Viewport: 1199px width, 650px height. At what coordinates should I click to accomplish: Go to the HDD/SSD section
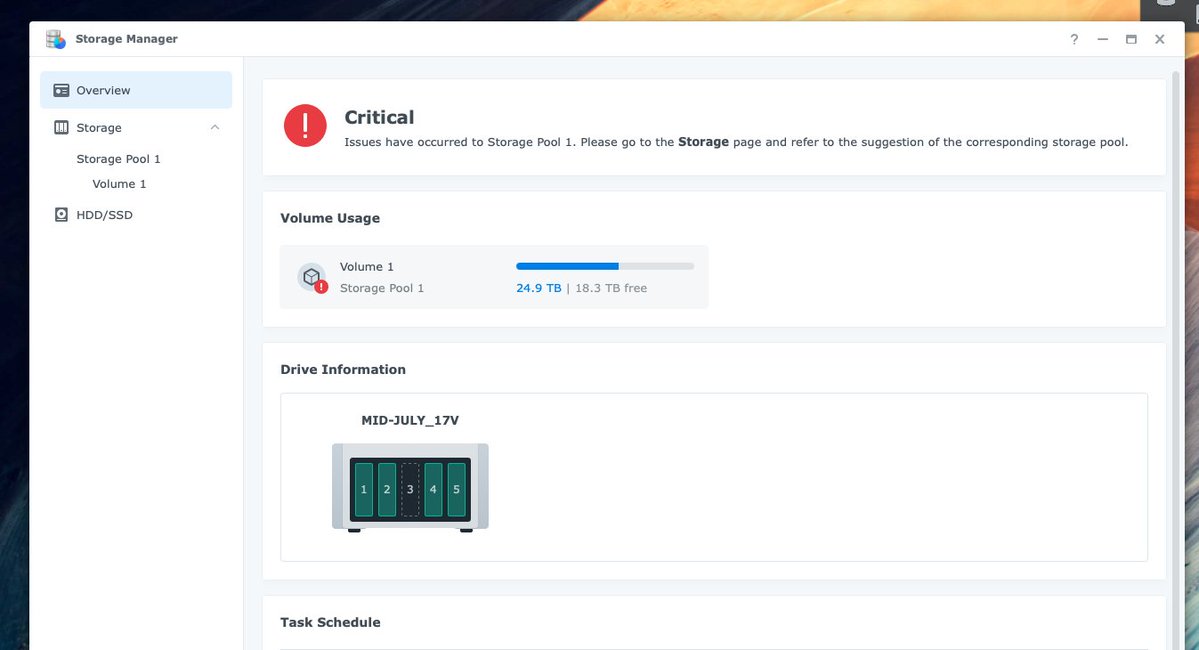tap(136, 215)
